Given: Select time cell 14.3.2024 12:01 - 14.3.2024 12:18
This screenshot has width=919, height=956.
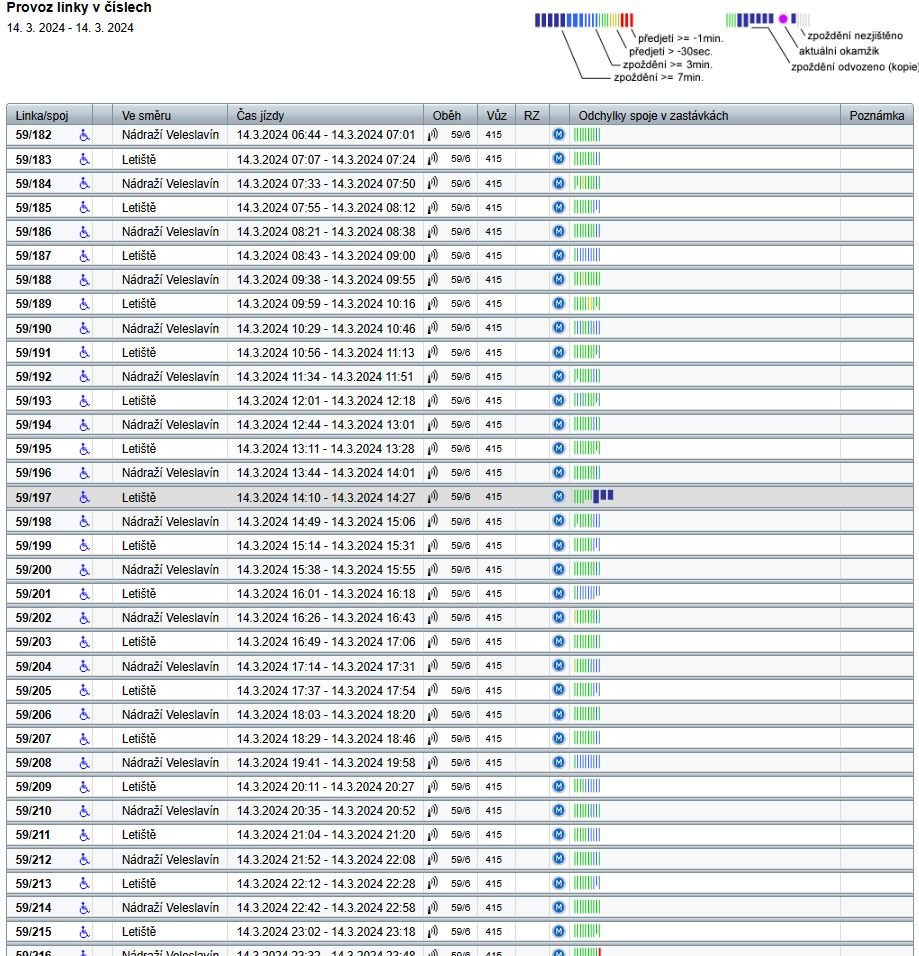Looking at the screenshot, I should [326, 401].
